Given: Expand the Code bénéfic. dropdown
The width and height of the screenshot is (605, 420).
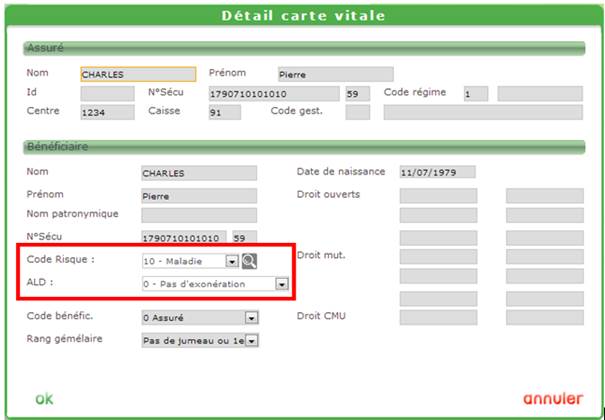Looking at the screenshot, I should click(x=252, y=318).
